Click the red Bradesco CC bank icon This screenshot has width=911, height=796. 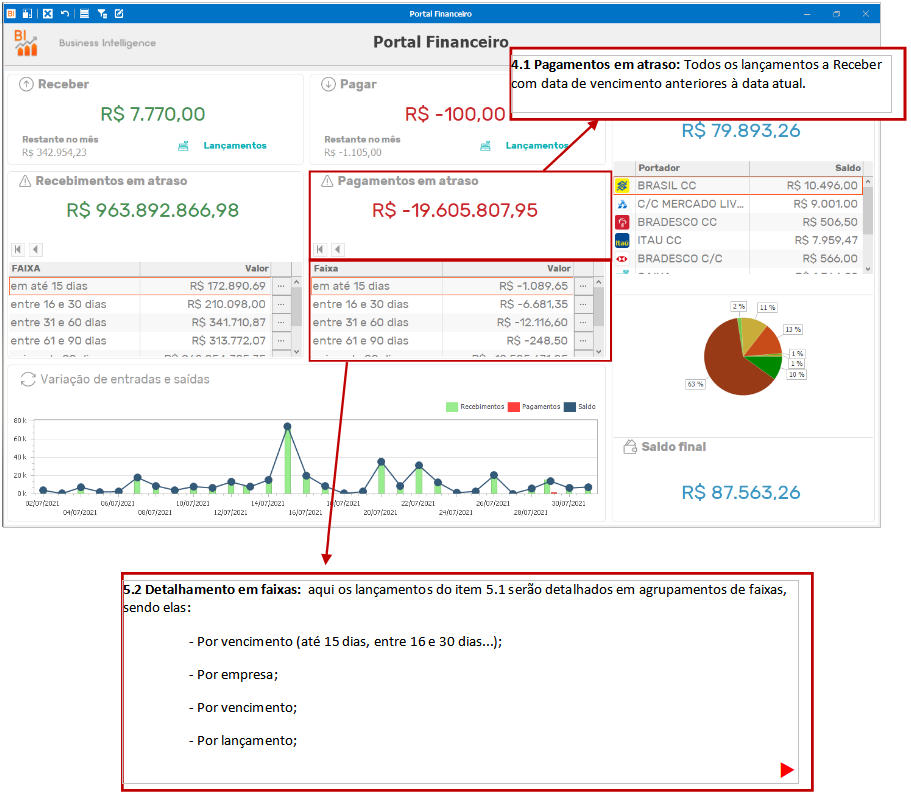point(622,222)
